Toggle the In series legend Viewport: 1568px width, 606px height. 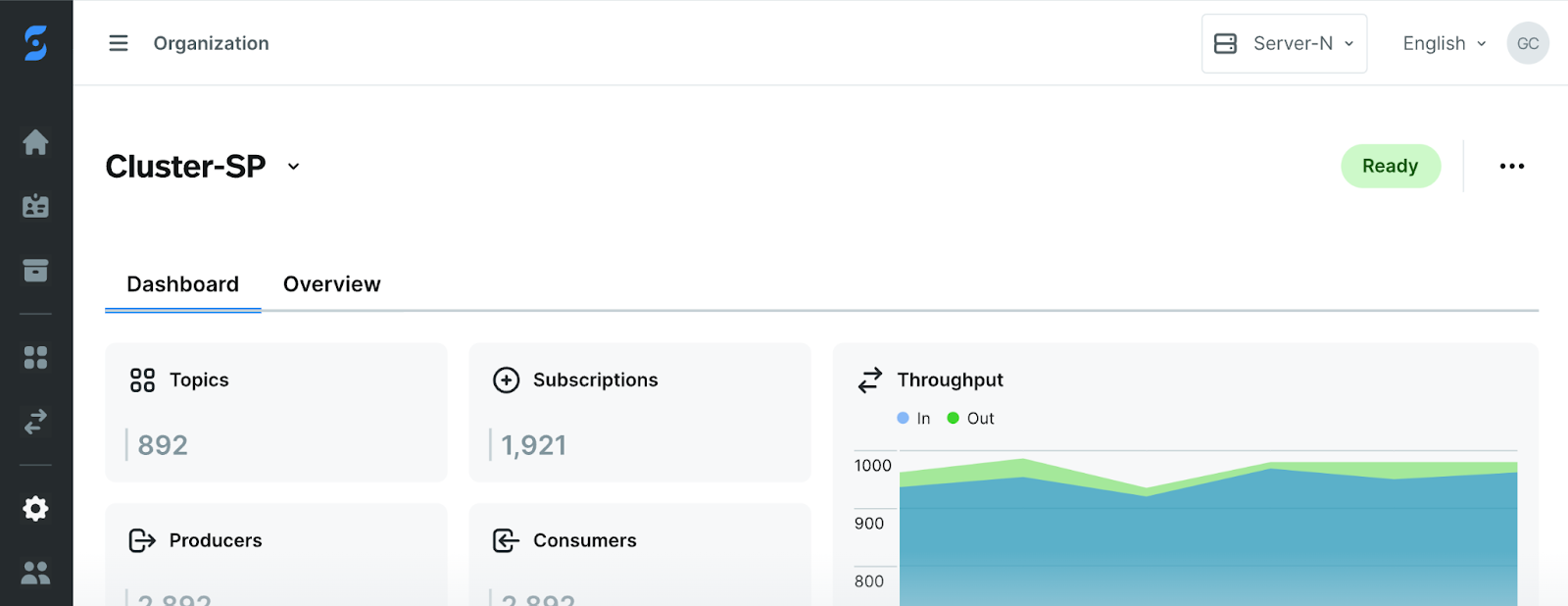coord(913,419)
